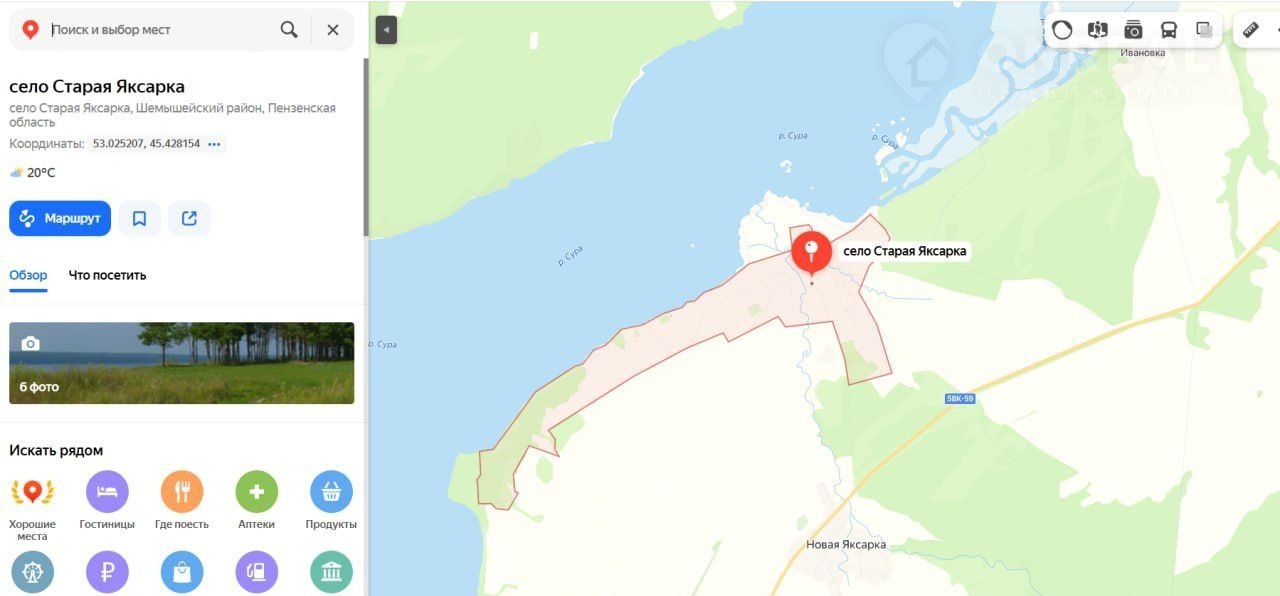Toggle public transport bus layer
Image resolution: width=1280 pixels, height=596 pixels.
click(1168, 30)
